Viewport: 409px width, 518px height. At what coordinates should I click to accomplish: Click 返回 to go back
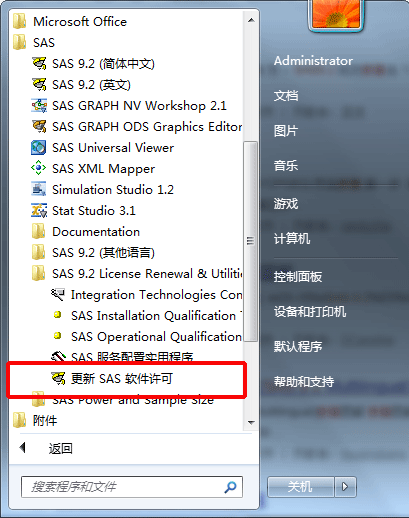click(x=61, y=448)
